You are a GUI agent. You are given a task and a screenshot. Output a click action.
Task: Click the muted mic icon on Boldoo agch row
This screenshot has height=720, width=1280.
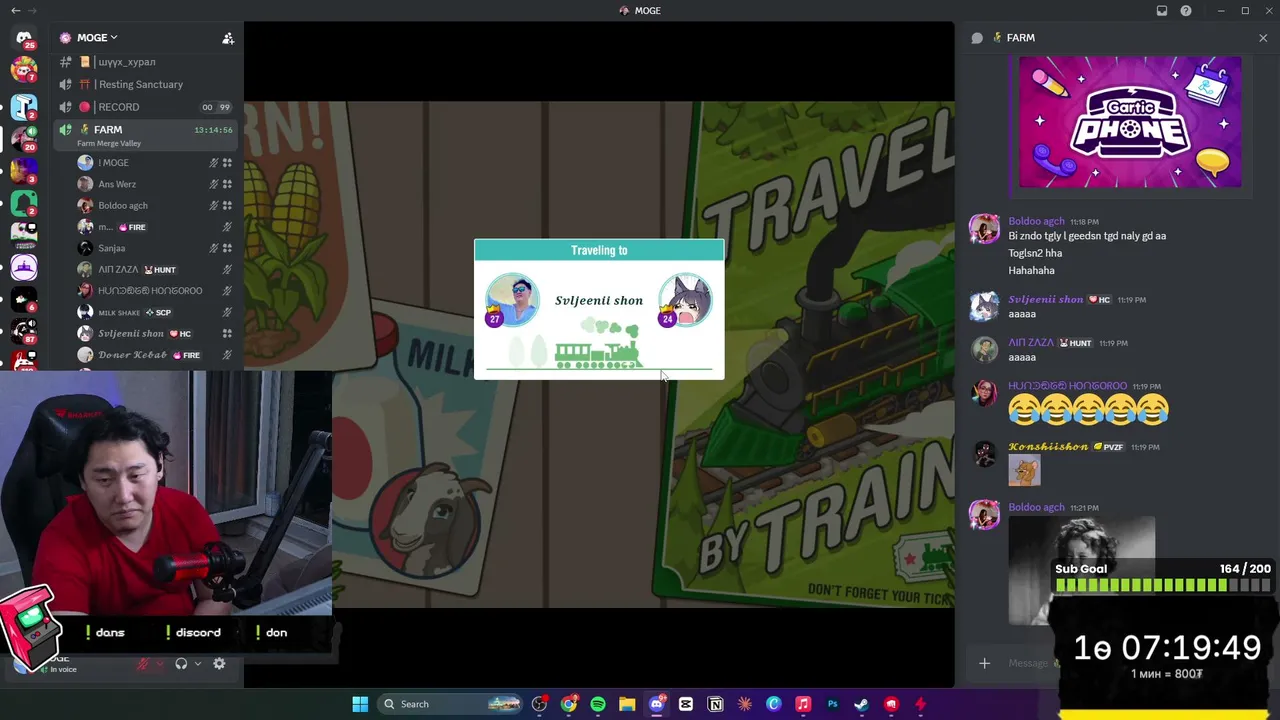coord(213,206)
